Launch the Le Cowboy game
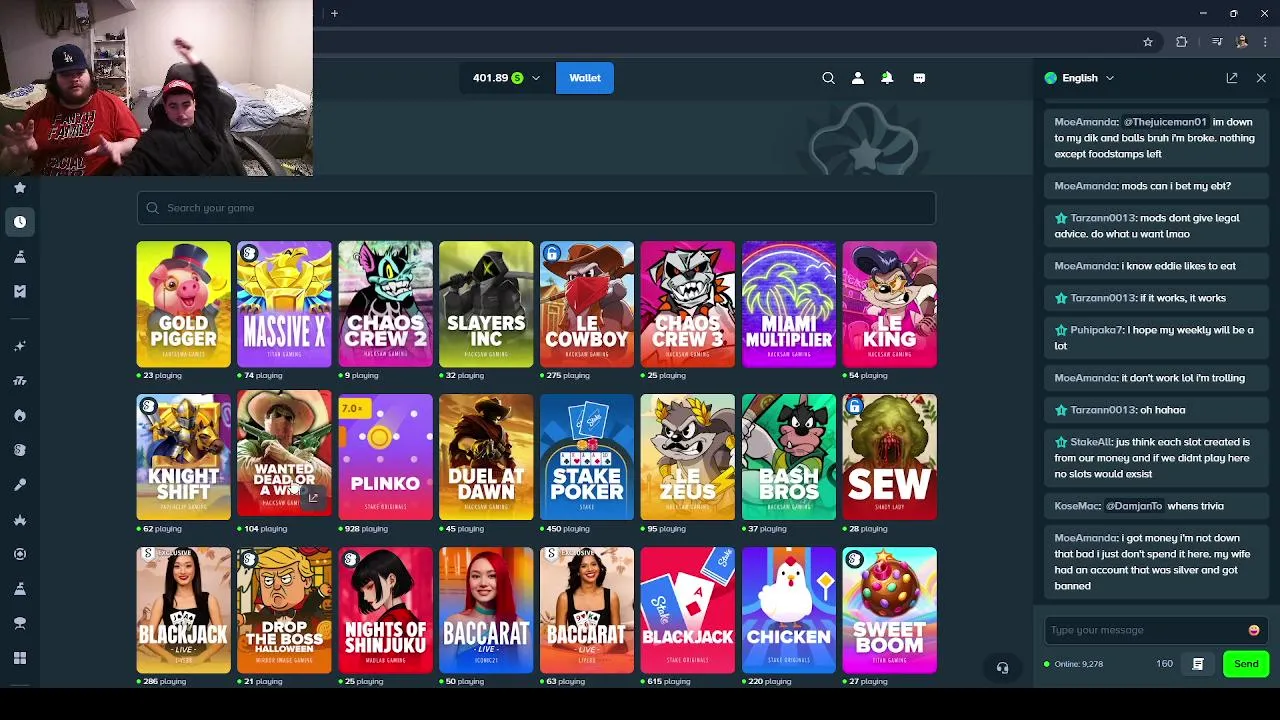The image size is (1280, 720). (x=587, y=304)
